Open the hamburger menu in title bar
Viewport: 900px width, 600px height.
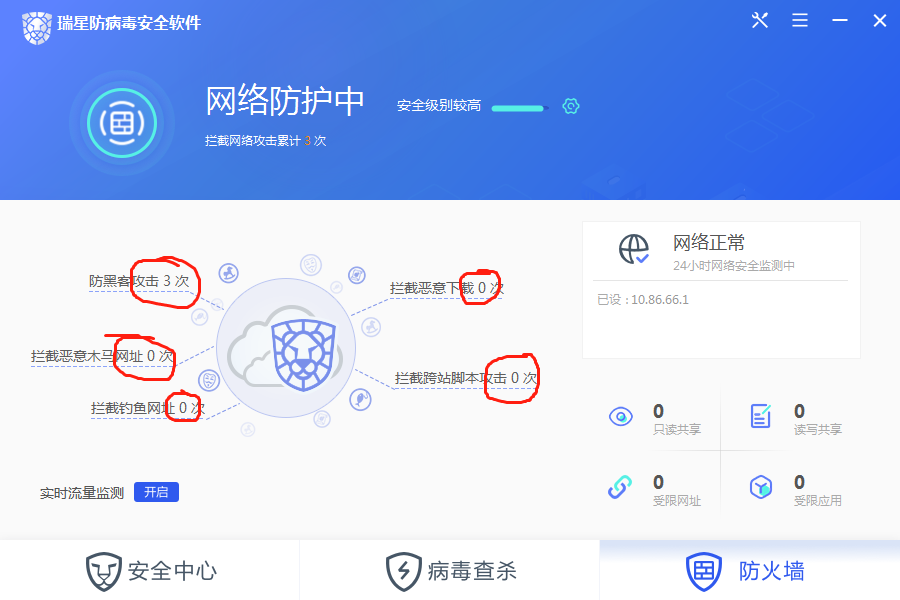coord(800,21)
